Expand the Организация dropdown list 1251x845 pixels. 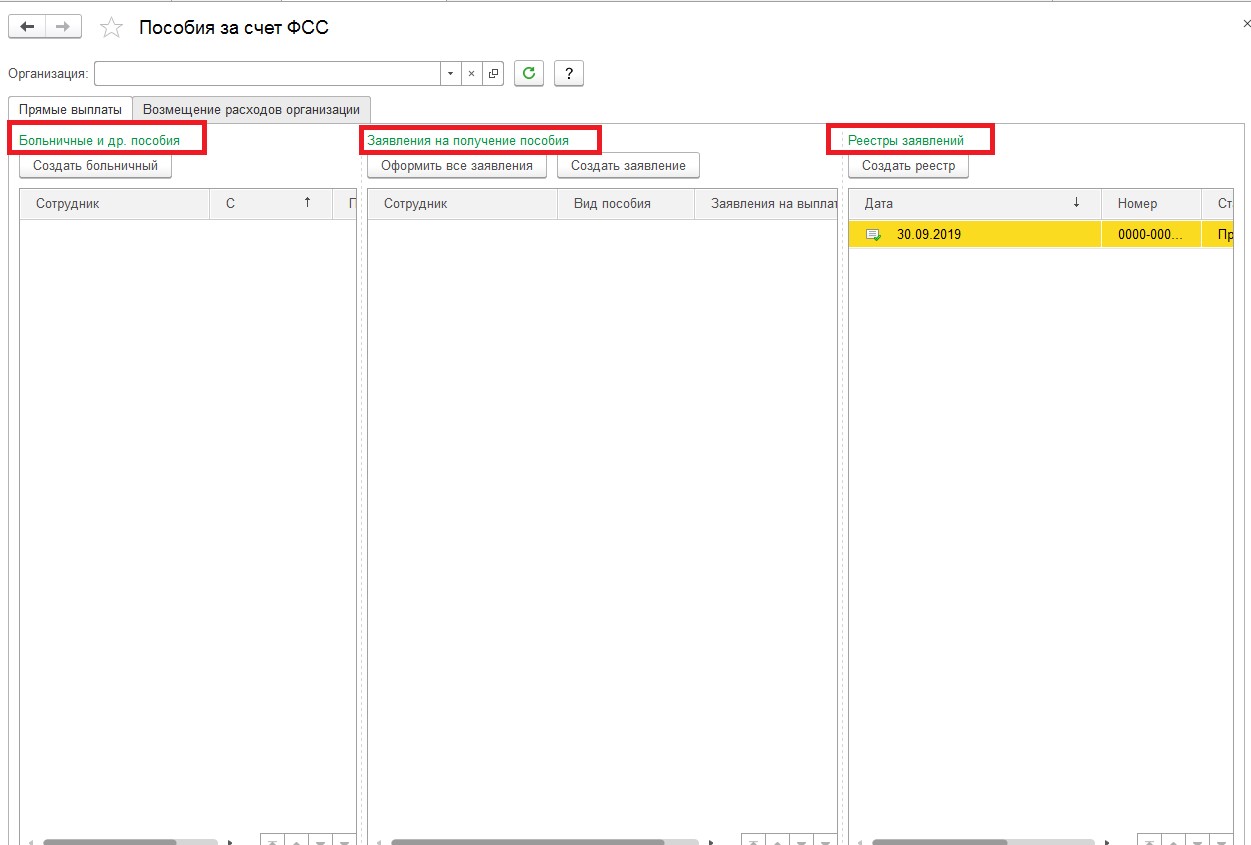point(450,74)
